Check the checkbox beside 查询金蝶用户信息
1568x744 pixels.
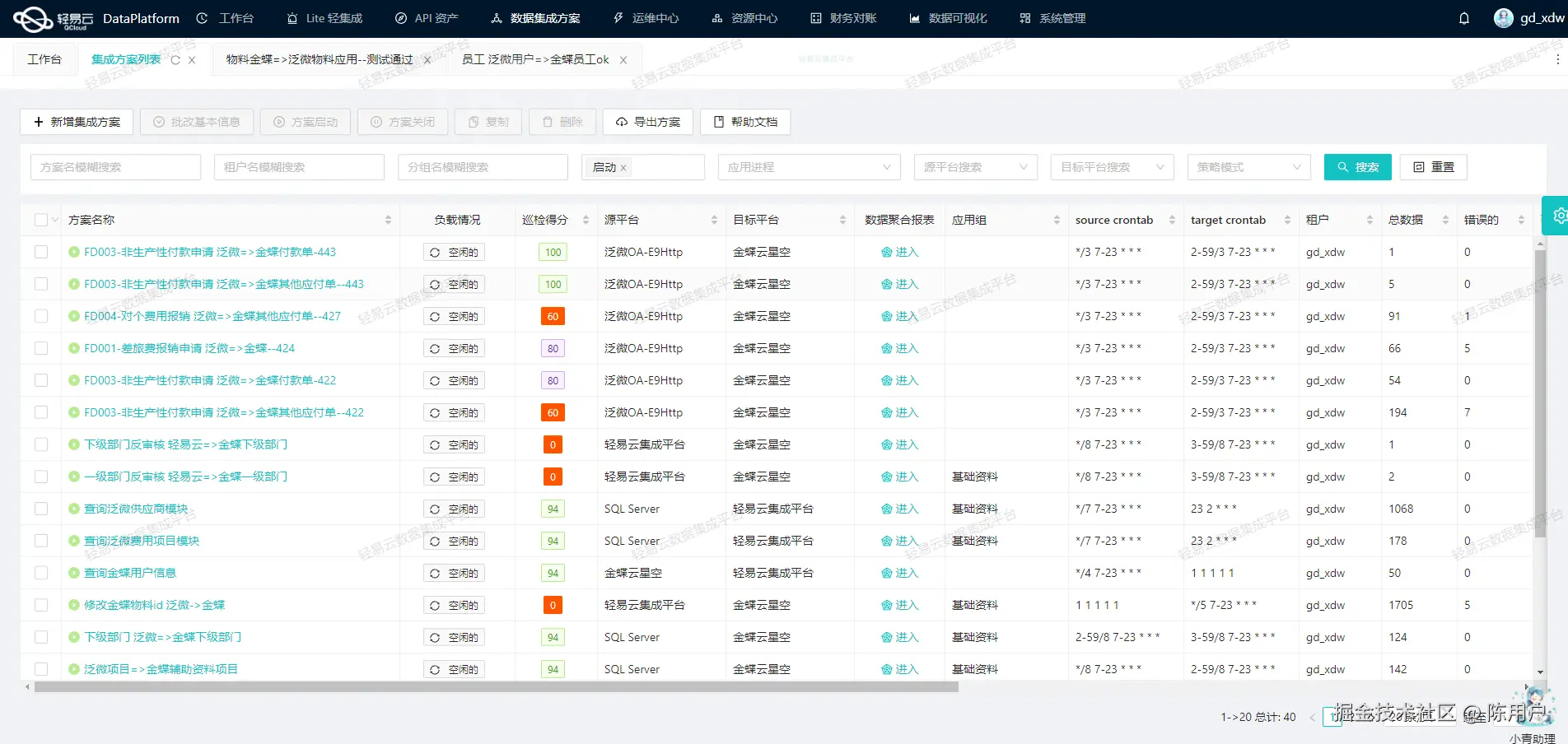[x=41, y=573]
